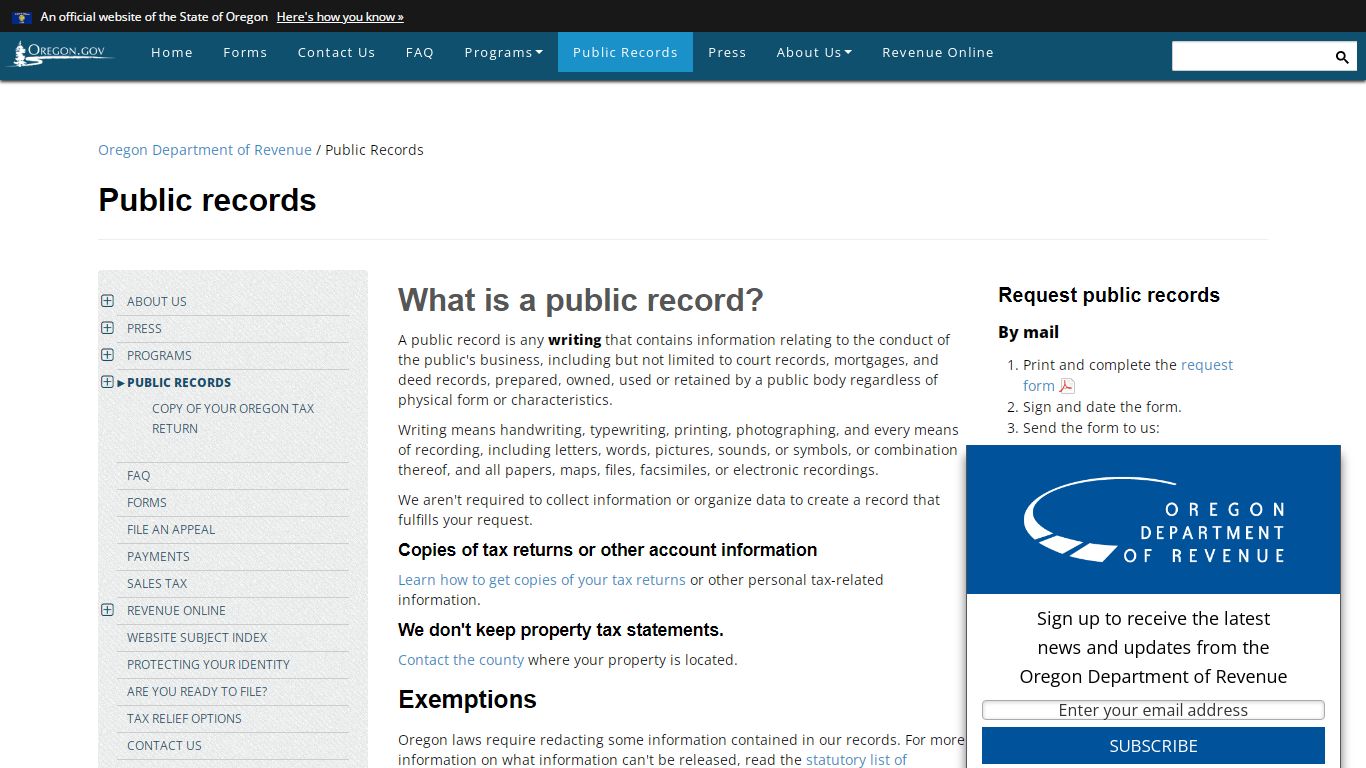1366x768 pixels.
Task: Go to the Home menu item
Action: (172, 52)
